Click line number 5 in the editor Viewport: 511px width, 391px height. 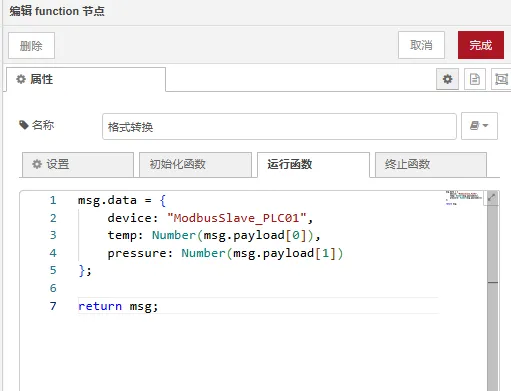click(53, 270)
